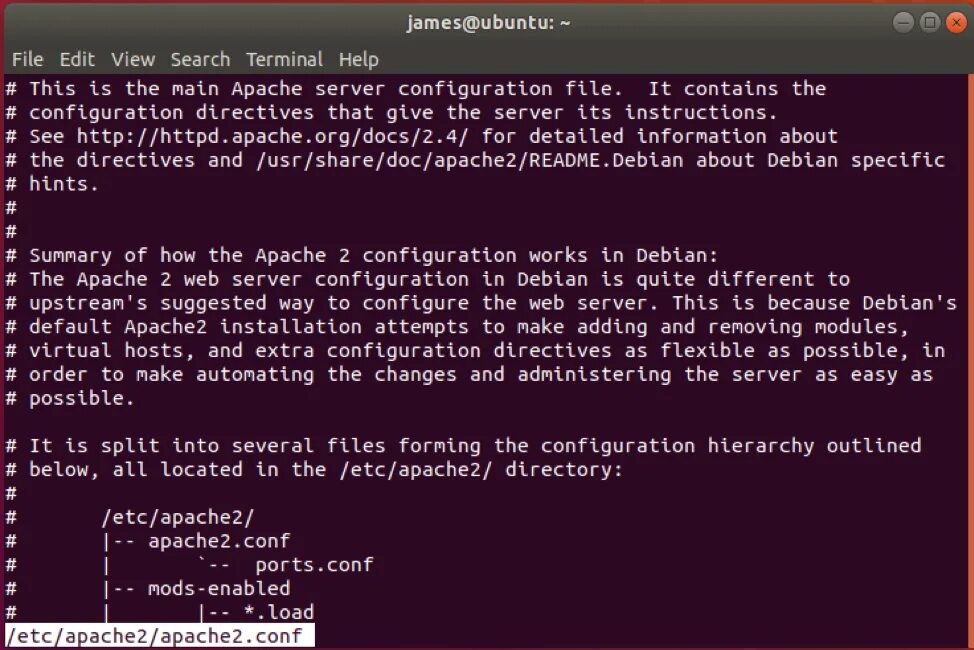Viewport: 974px width, 650px height.
Task: Click the /etc/apache2/apache2.conf status line
Action: [x=160, y=636]
